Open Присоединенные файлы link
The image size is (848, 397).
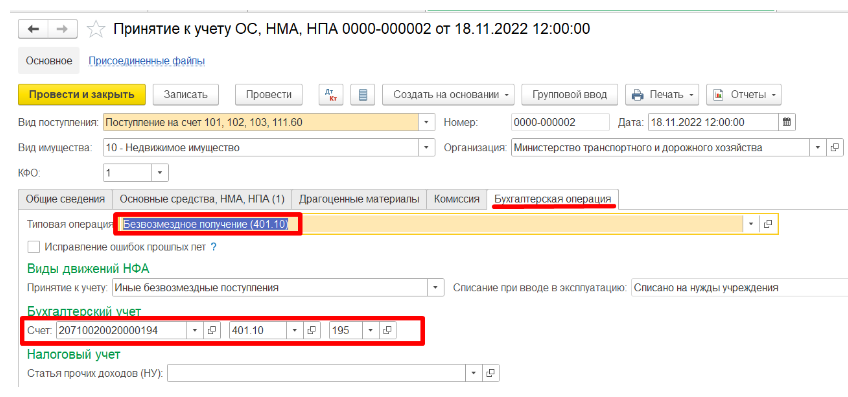pyautogui.click(x=147, y=61)
